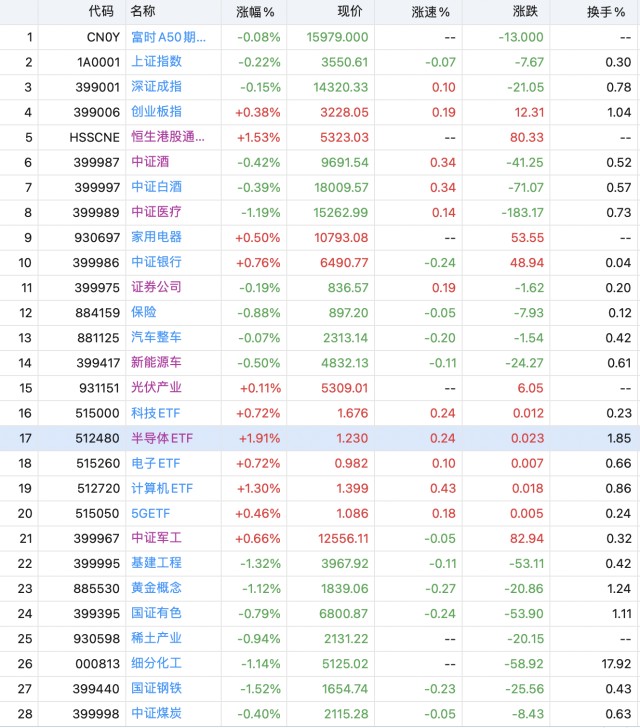Open the 黄金概念 name link
The width and height of the screenshot is (640, 728).
[156, 588]
